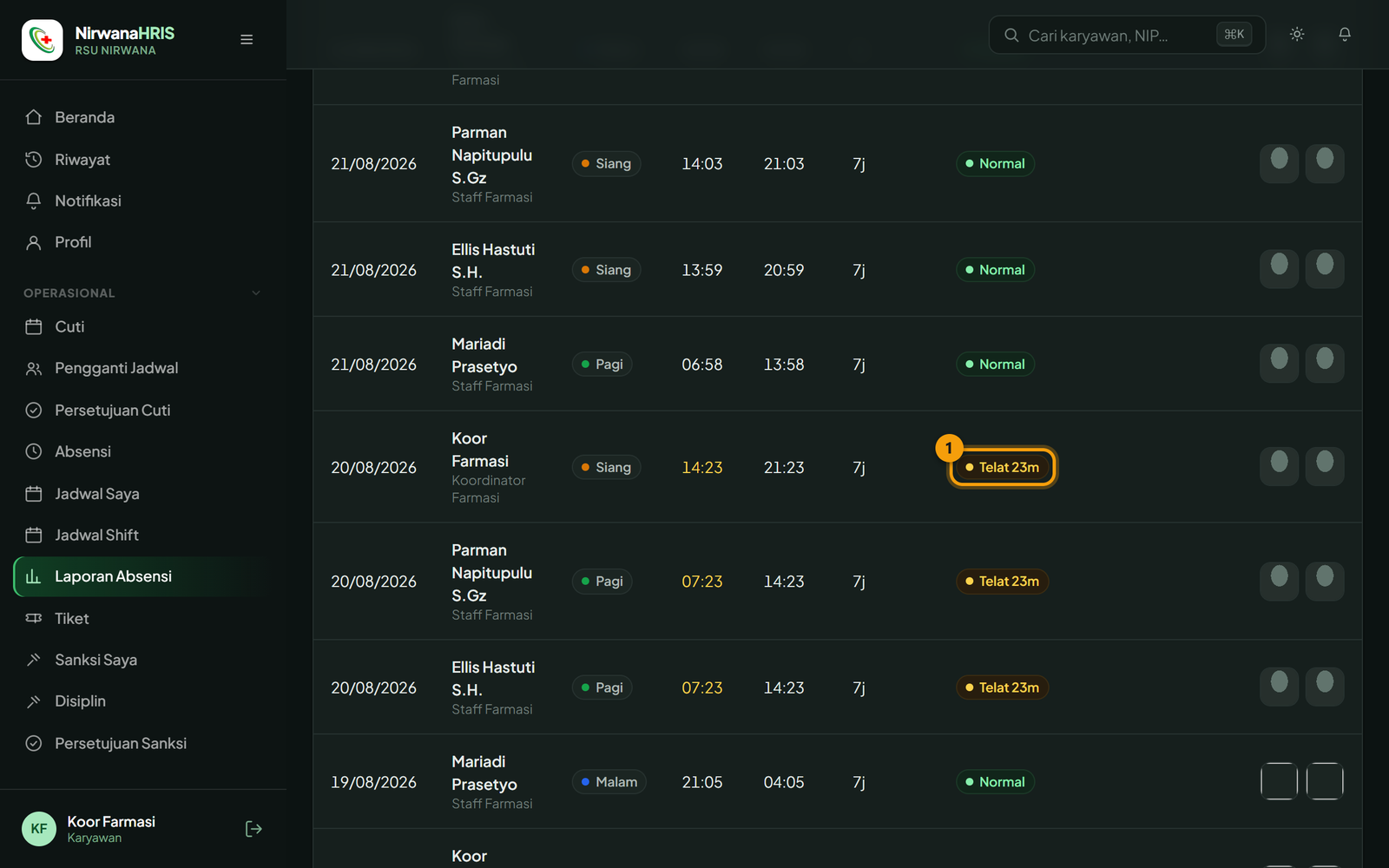Click the Pagi badge of Mariadi Prasetyo 21/08/2026
The width and height of the screenshot is (1389, 868).
tap(602, 365)
